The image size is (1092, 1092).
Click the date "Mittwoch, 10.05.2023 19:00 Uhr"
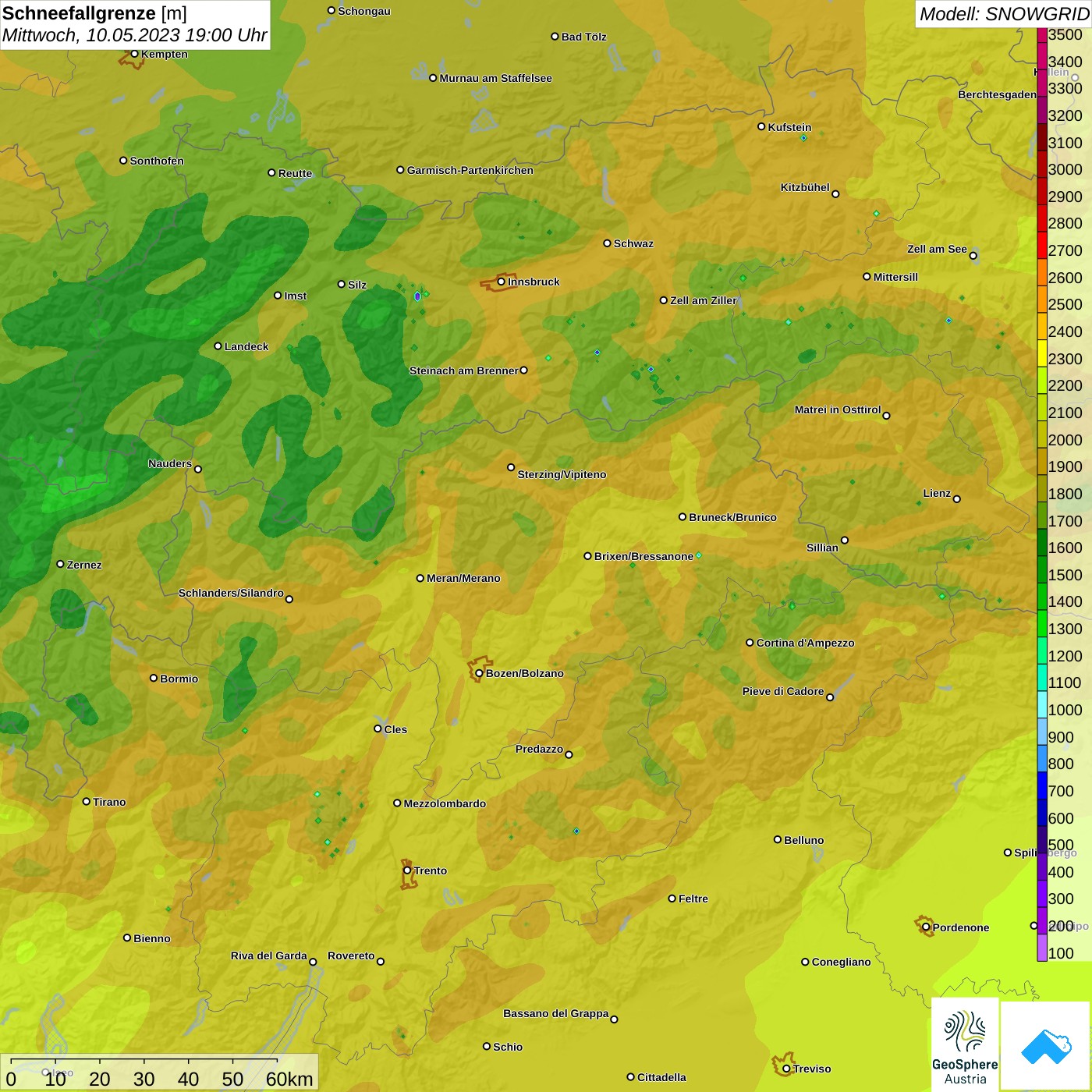click(134, 35)
